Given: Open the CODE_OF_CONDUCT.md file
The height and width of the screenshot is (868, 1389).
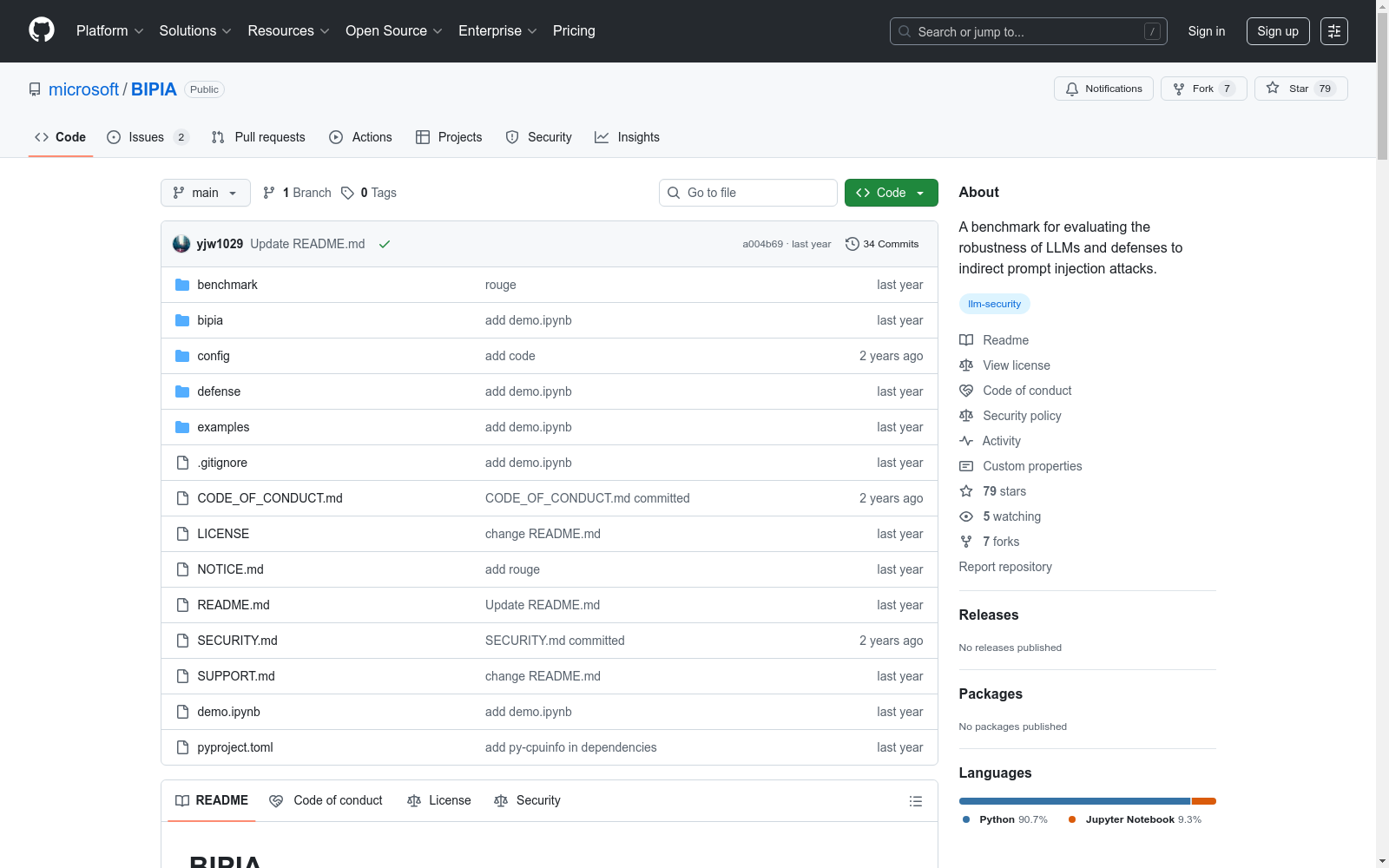Looking at the screenshot, I should [x=270, y=498].
